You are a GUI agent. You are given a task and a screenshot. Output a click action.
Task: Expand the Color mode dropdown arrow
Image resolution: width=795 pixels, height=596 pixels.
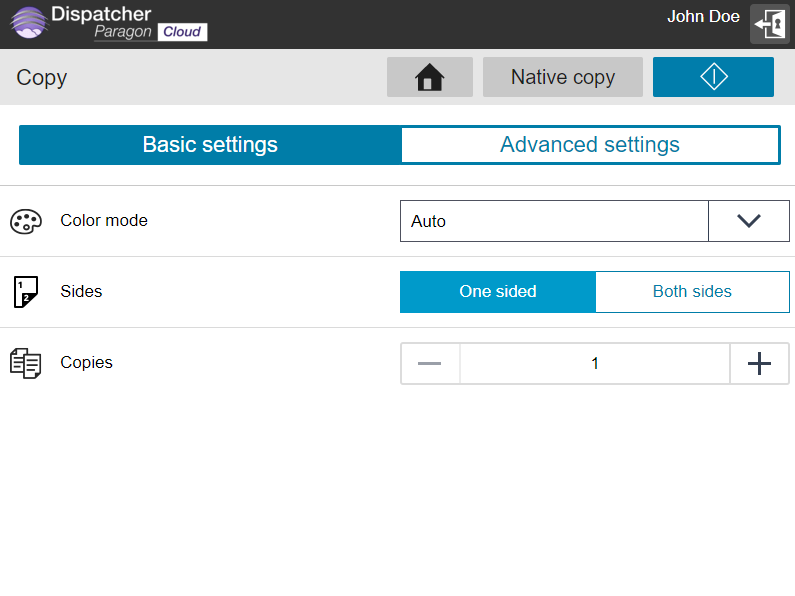(x=748, y=221)
